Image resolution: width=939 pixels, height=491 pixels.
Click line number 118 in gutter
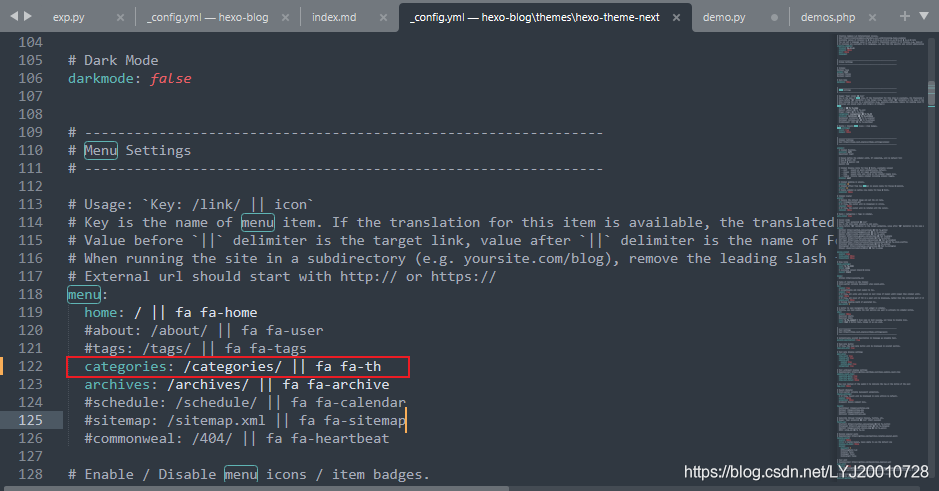[x=31, y=294]
